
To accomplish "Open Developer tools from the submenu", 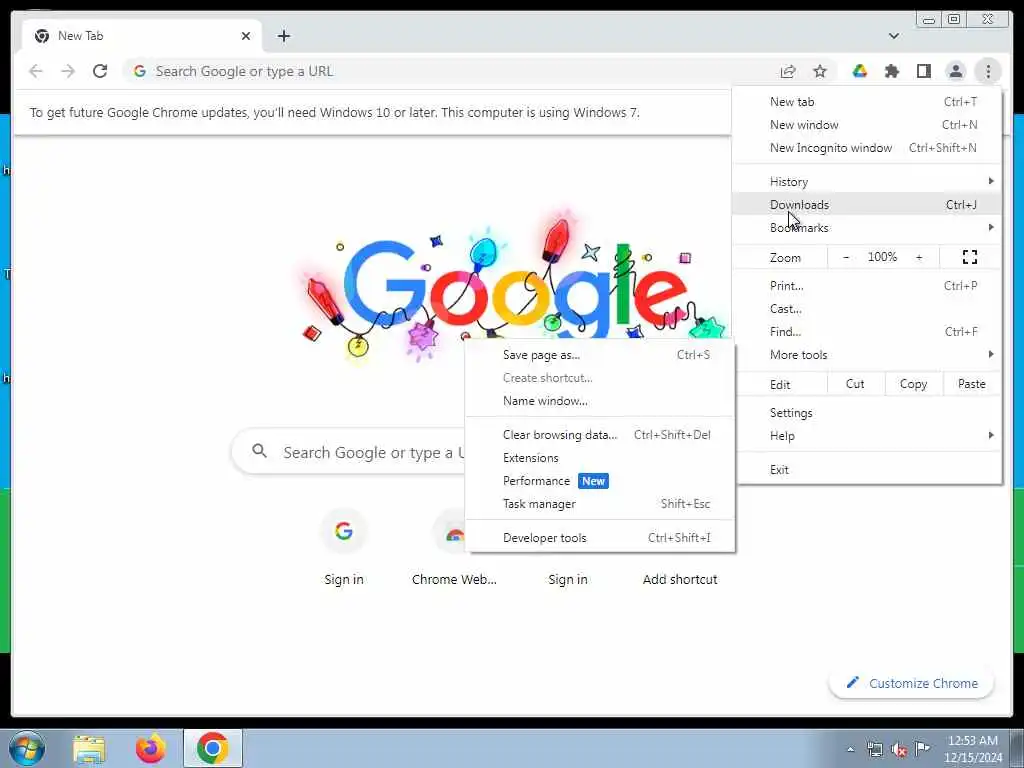I will pyautogui.click(x=600, y=537).
